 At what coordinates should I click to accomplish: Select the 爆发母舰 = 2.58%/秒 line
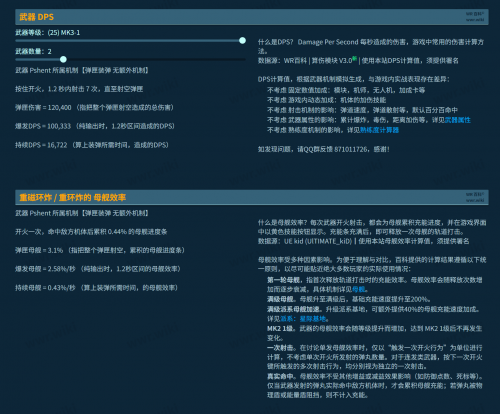click(x=98, y=269)
